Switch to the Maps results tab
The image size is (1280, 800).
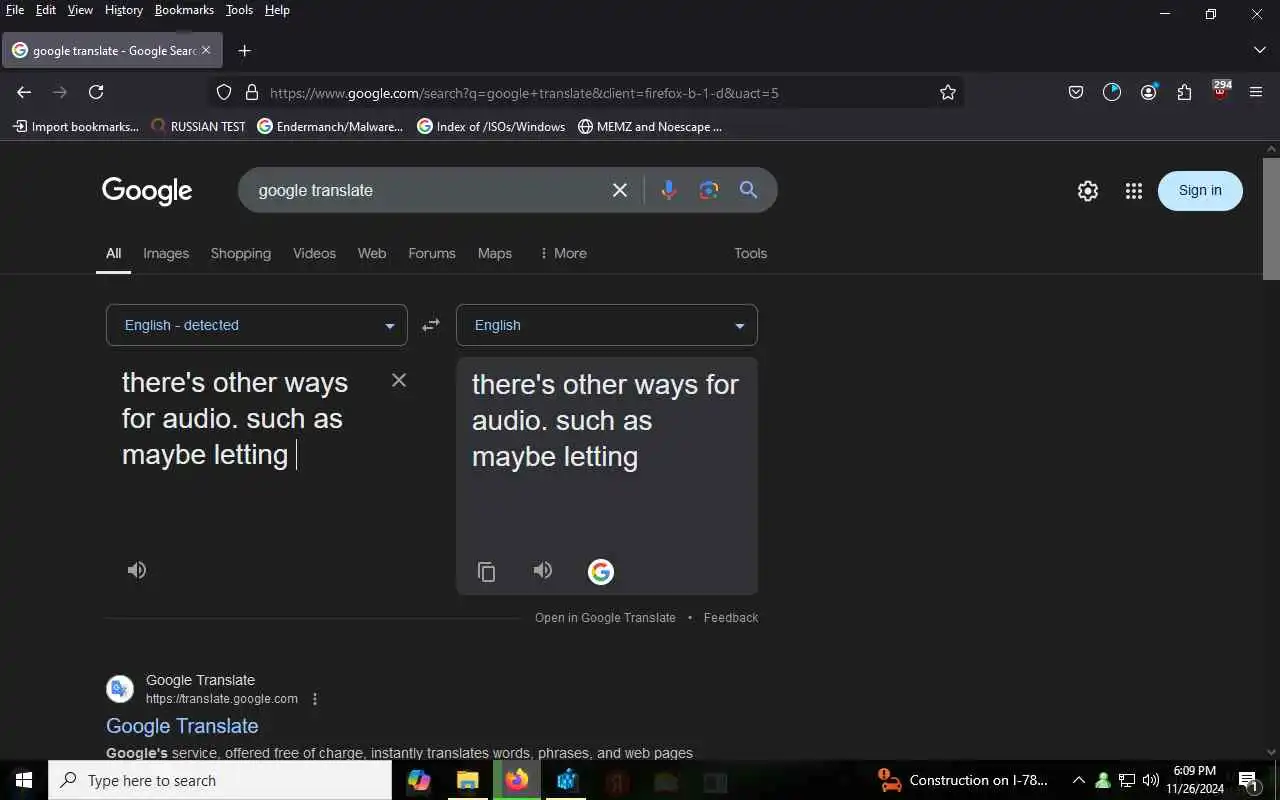coord(495,253)
